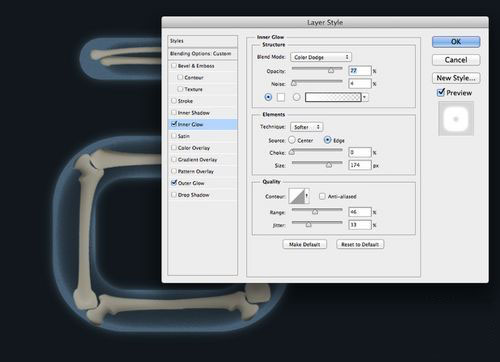Enable the Anti-aliased checkbox
Screen dimensions: 500x362
322,196
